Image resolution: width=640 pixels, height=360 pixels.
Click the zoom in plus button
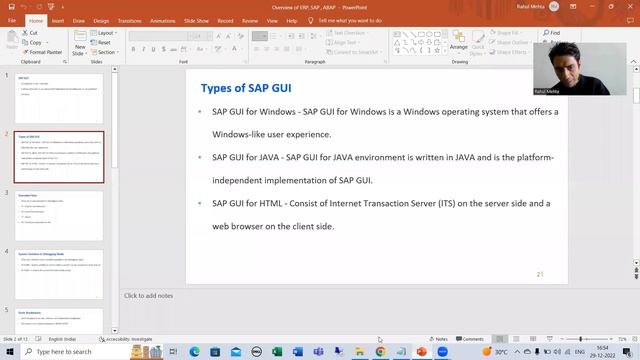pos(611,339)
